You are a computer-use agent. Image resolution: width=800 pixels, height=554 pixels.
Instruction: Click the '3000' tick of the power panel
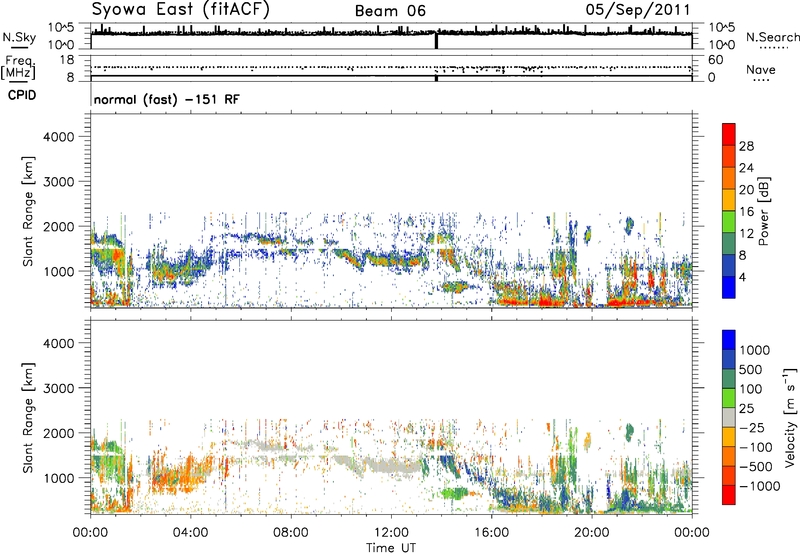[x=58, y=182]
